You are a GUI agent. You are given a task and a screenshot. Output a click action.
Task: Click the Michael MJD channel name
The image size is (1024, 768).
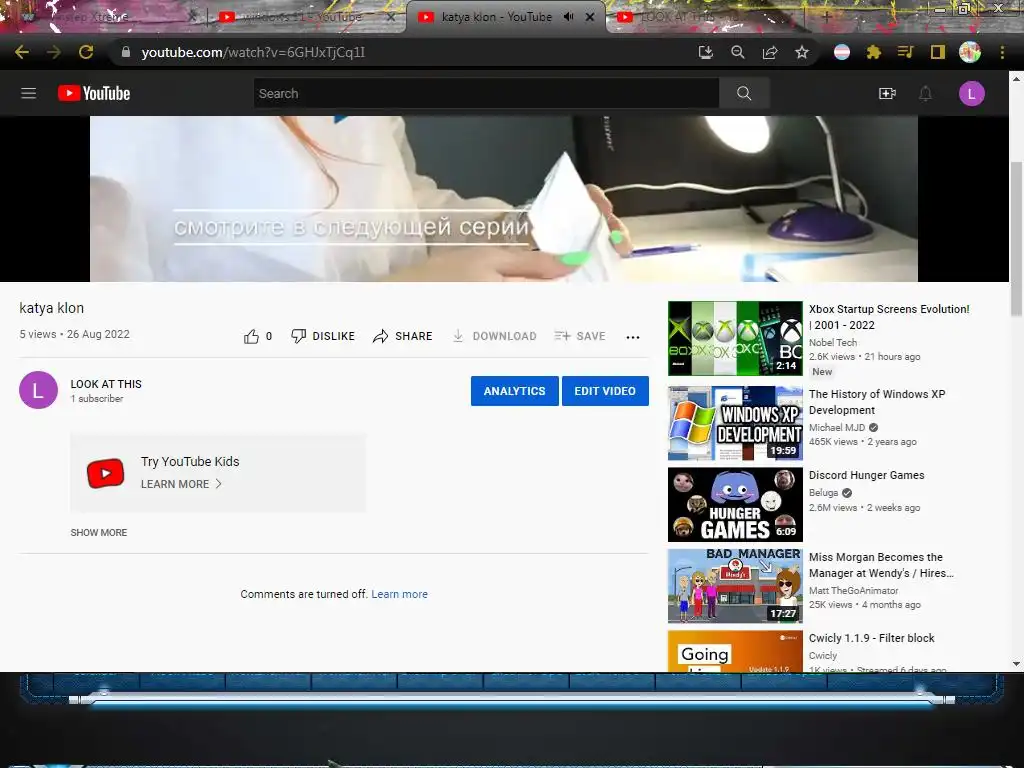(x=837, y=427)
